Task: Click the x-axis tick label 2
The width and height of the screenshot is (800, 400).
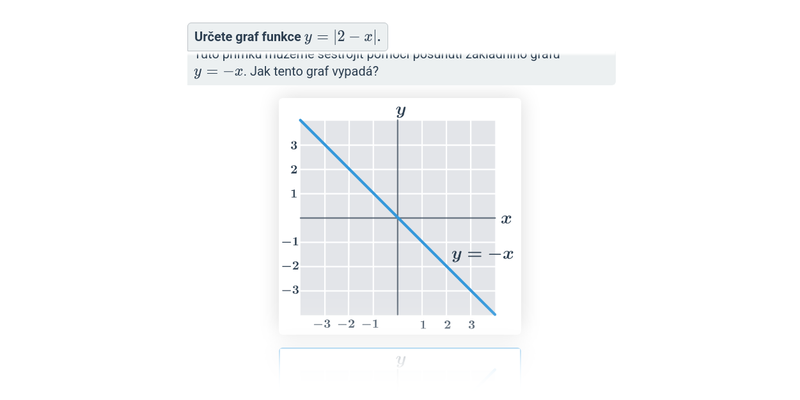Action: click(x=447, y=325)
